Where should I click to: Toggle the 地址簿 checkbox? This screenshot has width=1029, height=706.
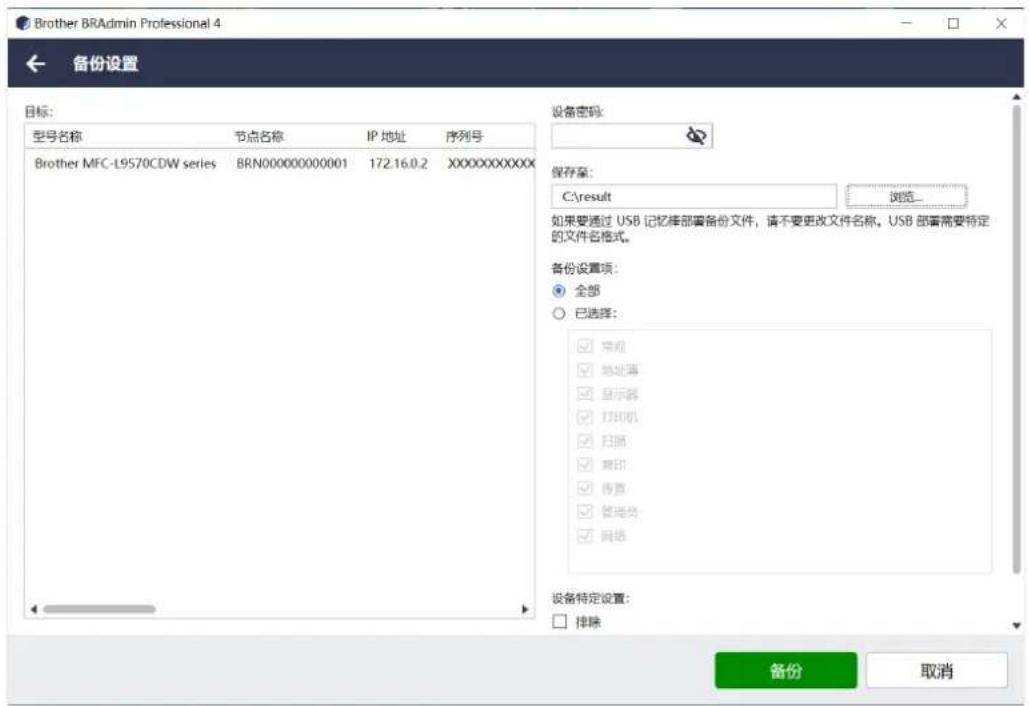584,370
